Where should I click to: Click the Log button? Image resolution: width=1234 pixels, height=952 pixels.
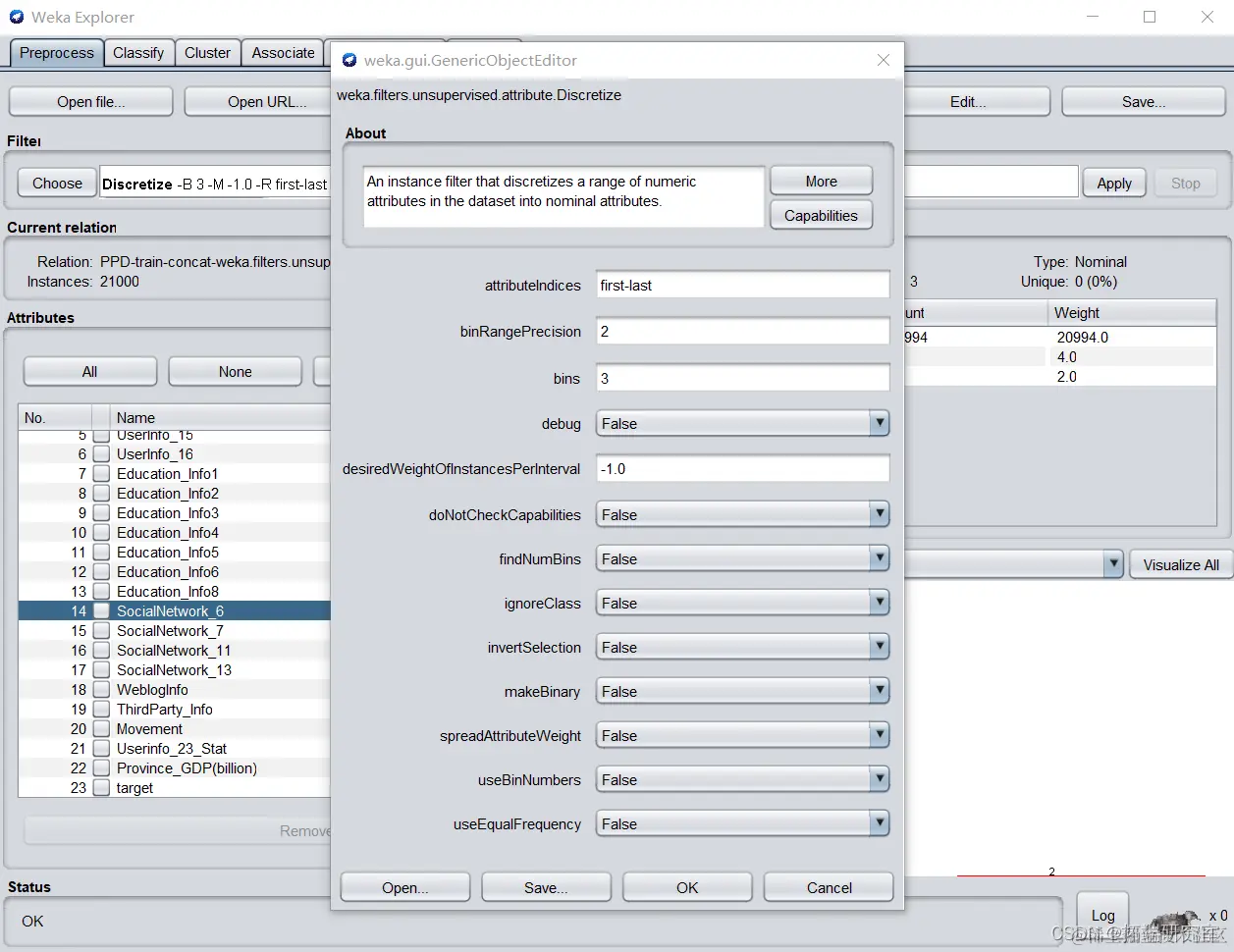tap(1102, 915)
